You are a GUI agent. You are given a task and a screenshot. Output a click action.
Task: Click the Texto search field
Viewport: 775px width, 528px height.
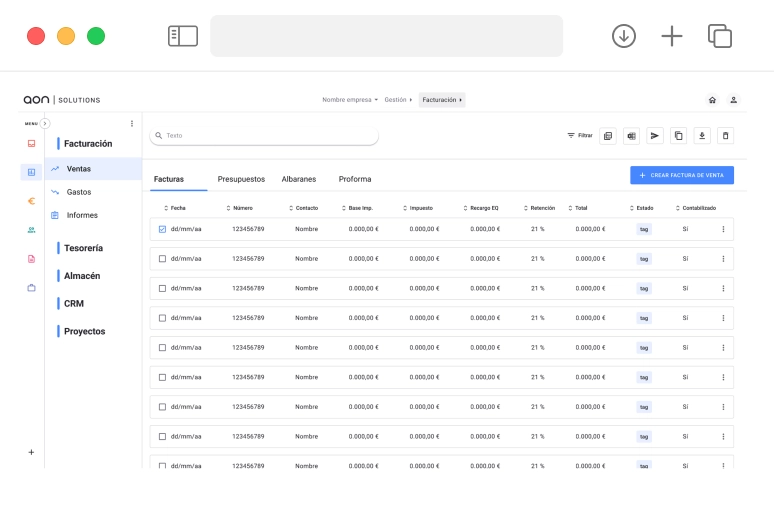[265, 135]
